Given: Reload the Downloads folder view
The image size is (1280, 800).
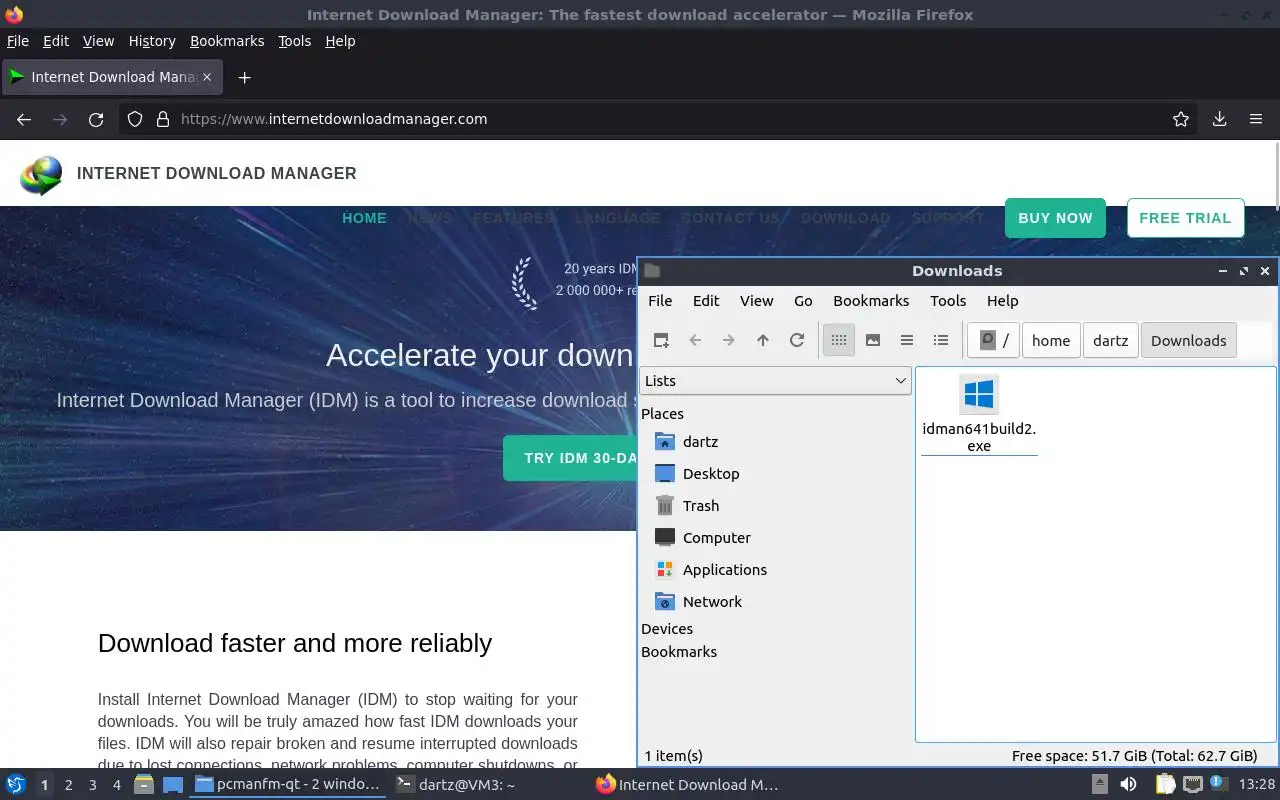Looking at the screenshot, I should pos(797,340).
